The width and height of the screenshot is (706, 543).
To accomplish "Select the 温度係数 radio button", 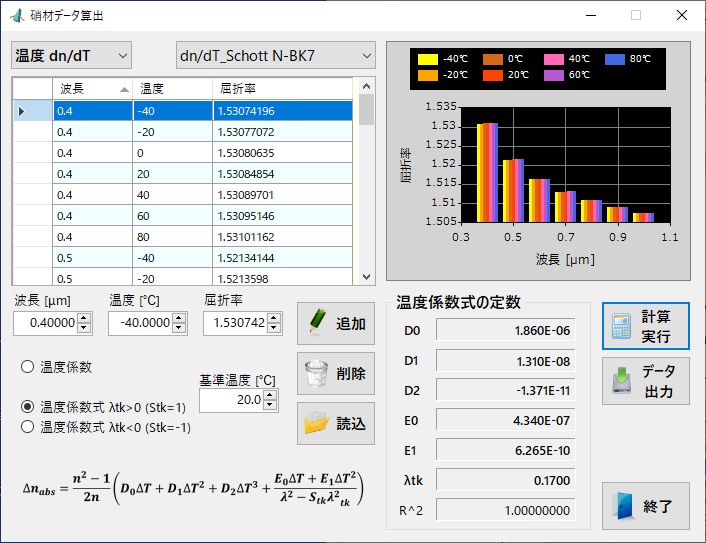I will (x=27, y=367).
